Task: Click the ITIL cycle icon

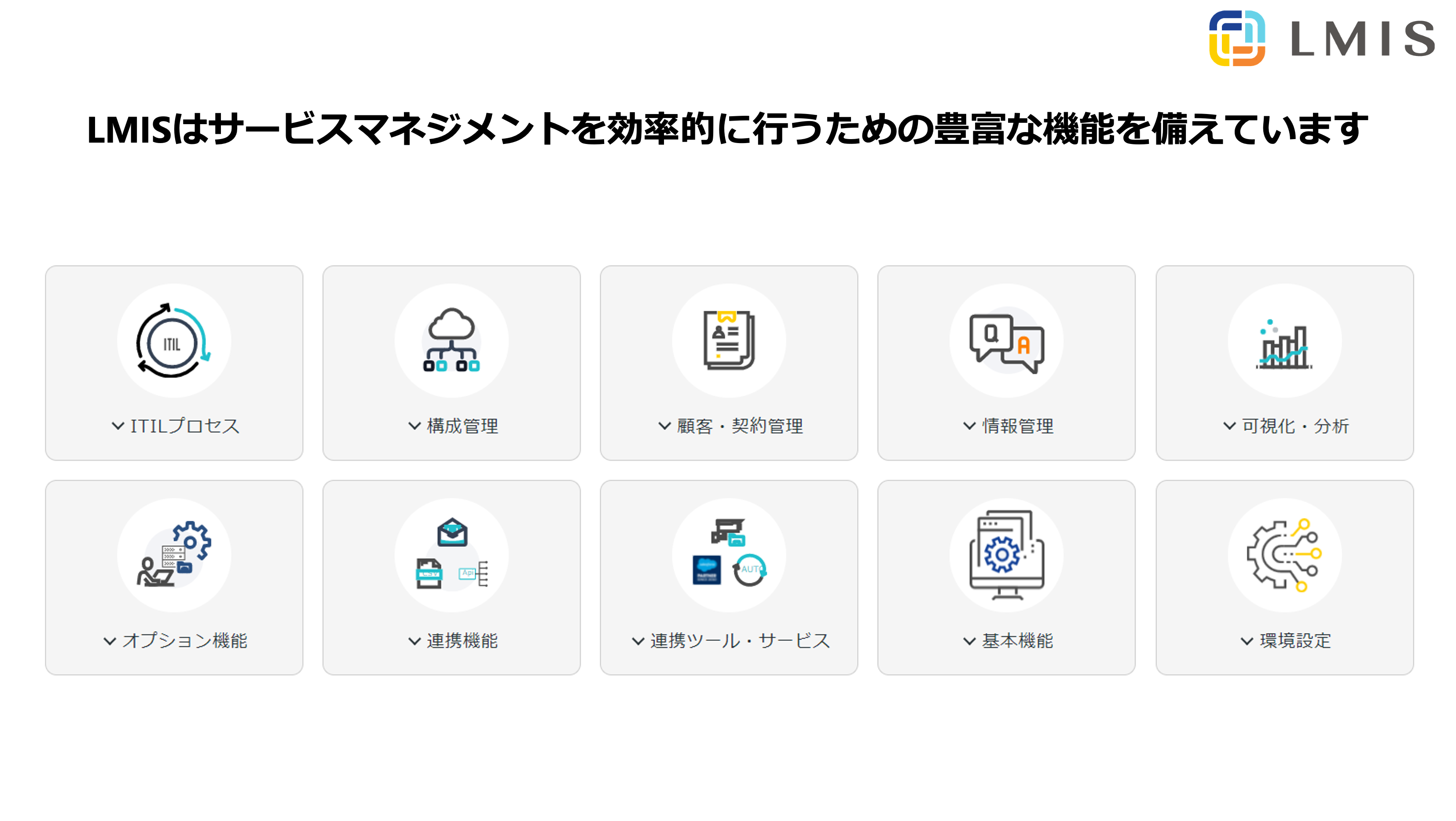Action: (x=173, y=340)
